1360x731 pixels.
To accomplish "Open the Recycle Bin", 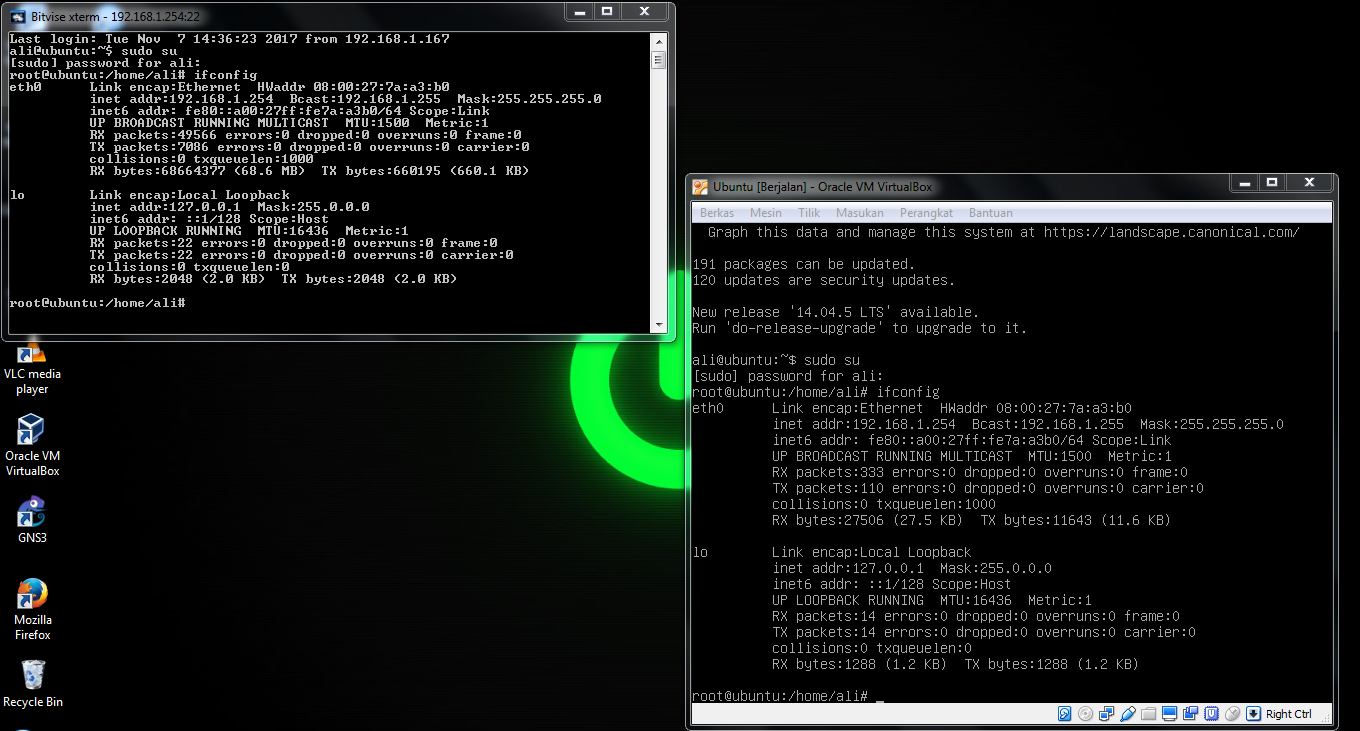I will click(31, 673).
